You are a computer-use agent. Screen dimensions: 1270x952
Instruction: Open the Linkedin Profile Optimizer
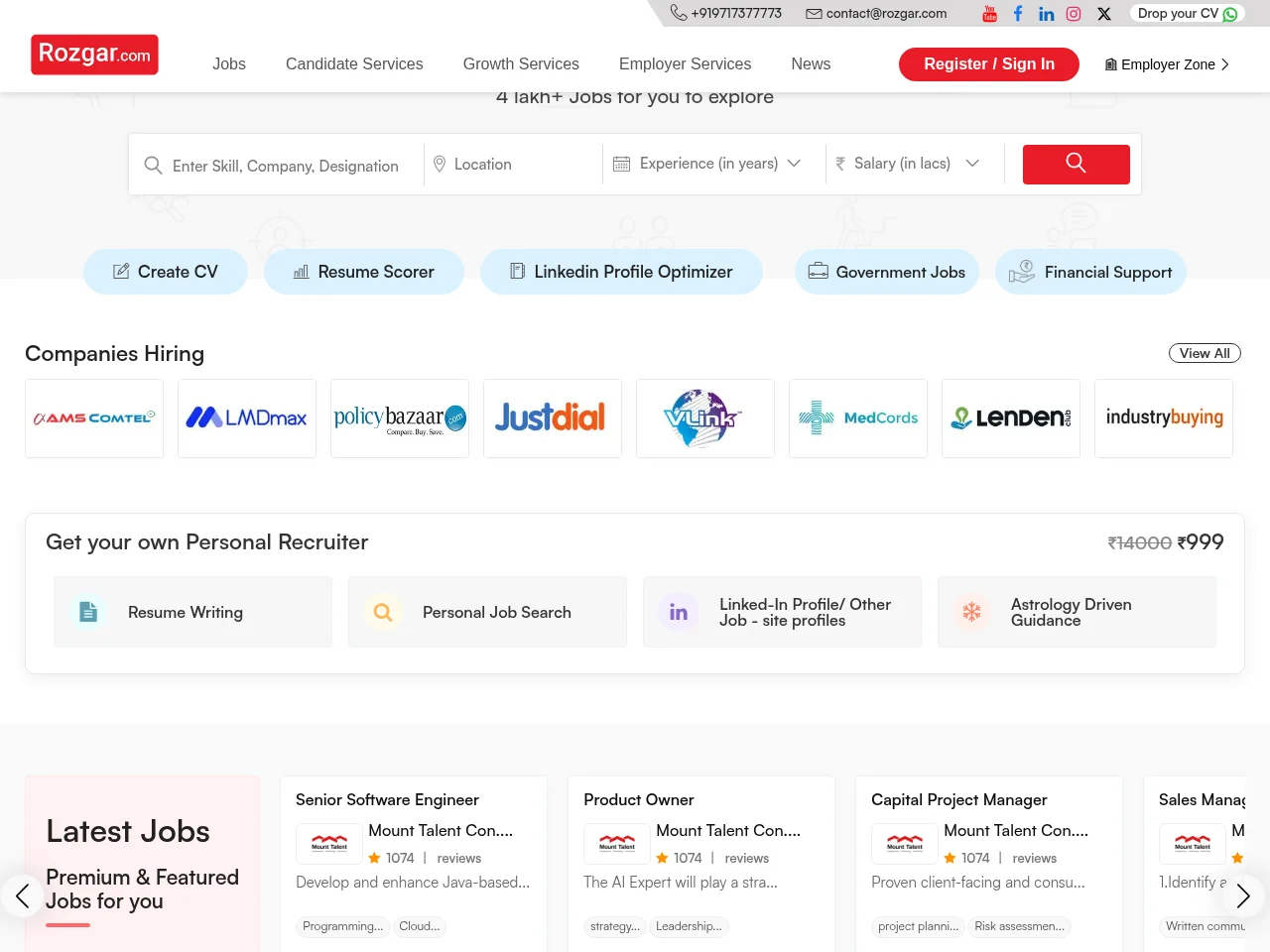(622, 272)
